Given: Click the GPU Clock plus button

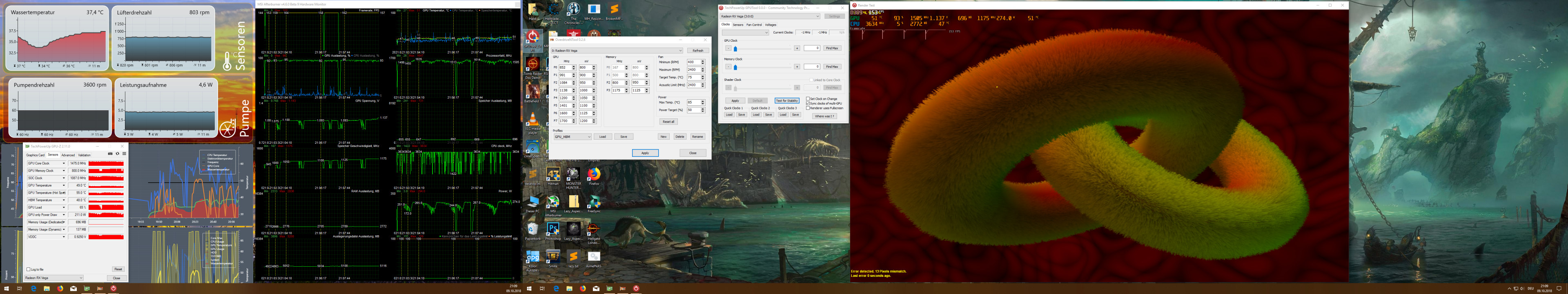Looking at the screenshot, I should point(797,48).
